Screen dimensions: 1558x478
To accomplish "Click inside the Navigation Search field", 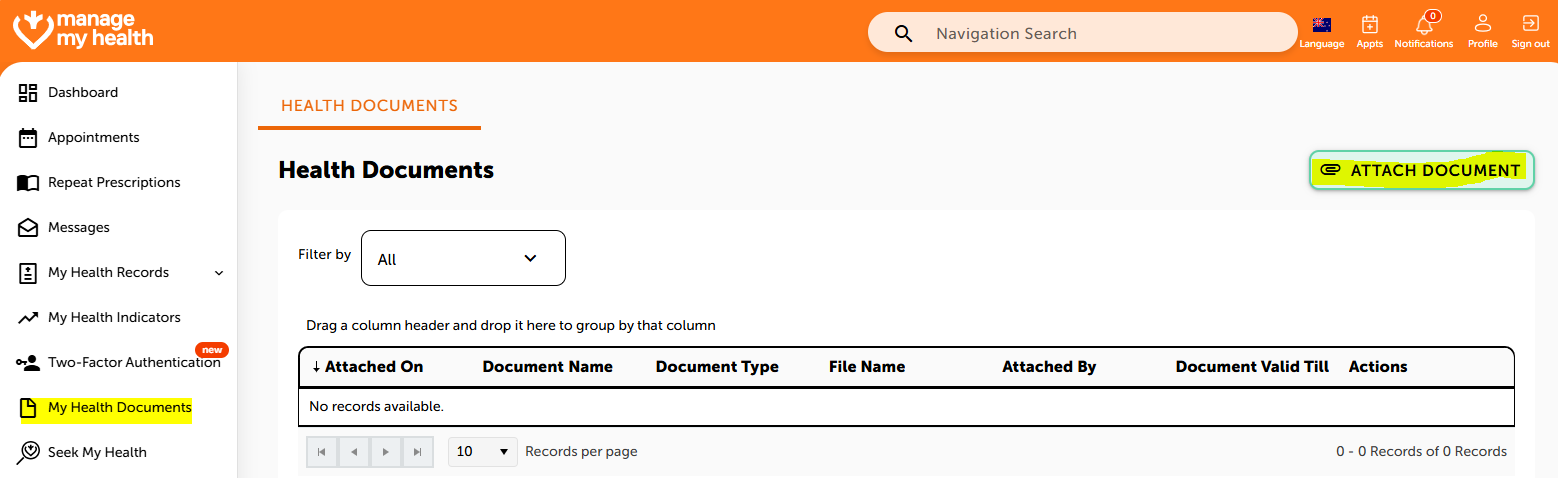I will 1100,33.
